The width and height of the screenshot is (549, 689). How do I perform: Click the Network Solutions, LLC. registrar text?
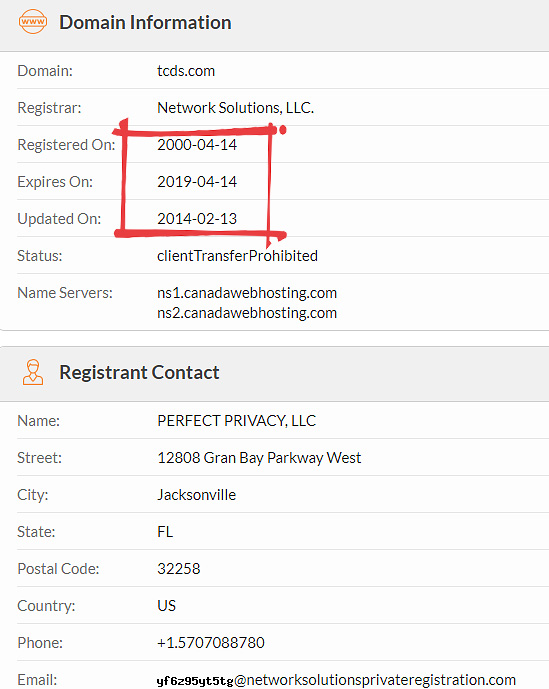236,108
